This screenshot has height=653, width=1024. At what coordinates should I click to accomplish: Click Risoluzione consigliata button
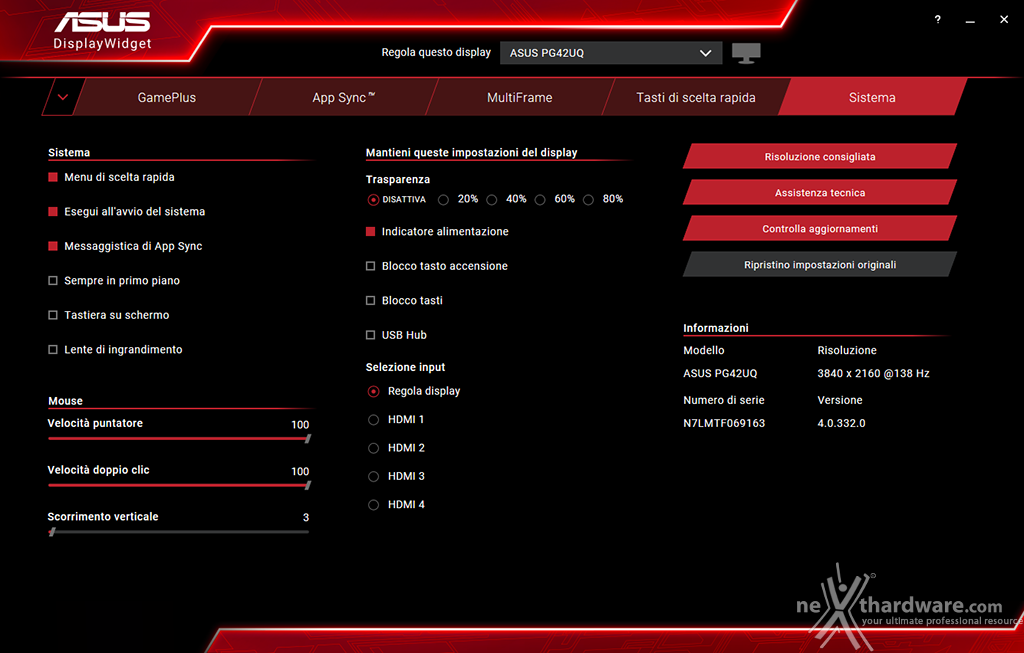[820, 157]
